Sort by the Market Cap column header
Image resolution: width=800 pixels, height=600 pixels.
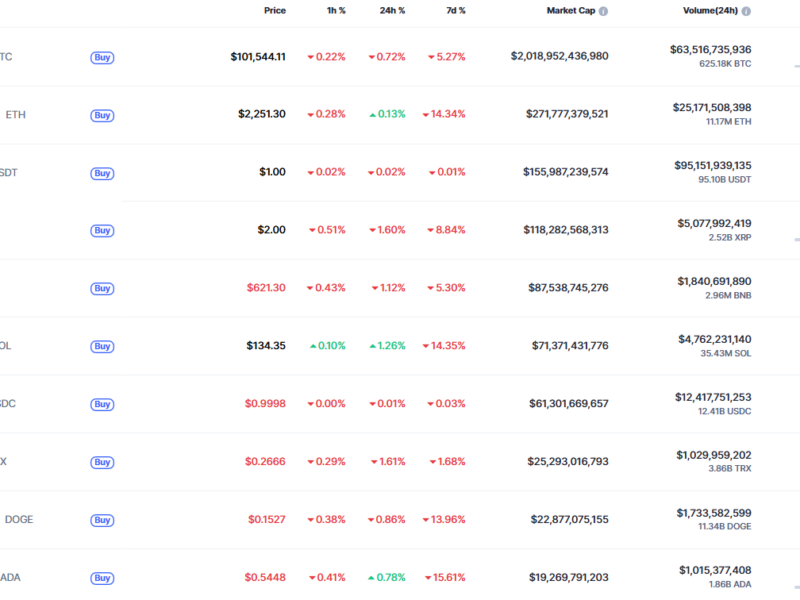pos(571,11)
